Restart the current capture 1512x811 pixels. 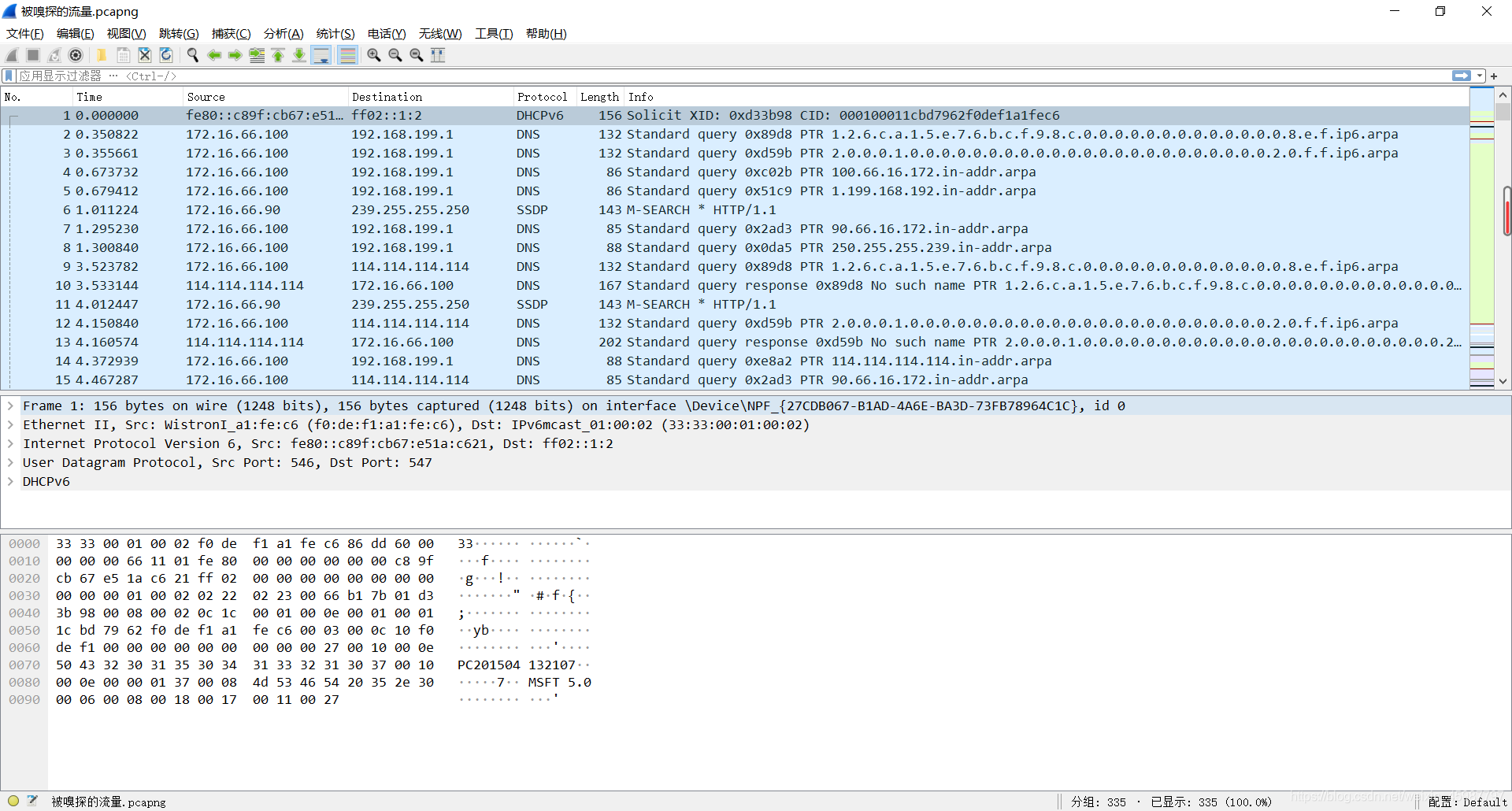tap(54, 55)
